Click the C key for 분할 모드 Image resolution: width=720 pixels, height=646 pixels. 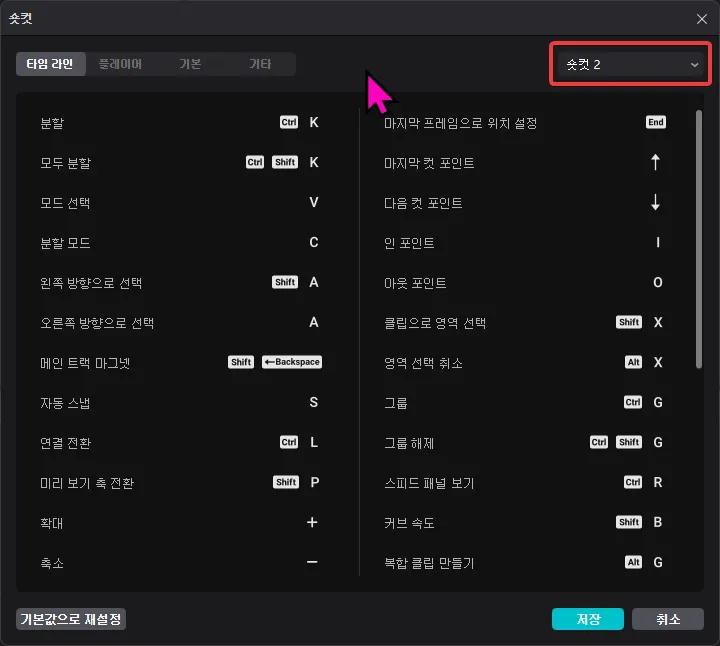point(314,242)
